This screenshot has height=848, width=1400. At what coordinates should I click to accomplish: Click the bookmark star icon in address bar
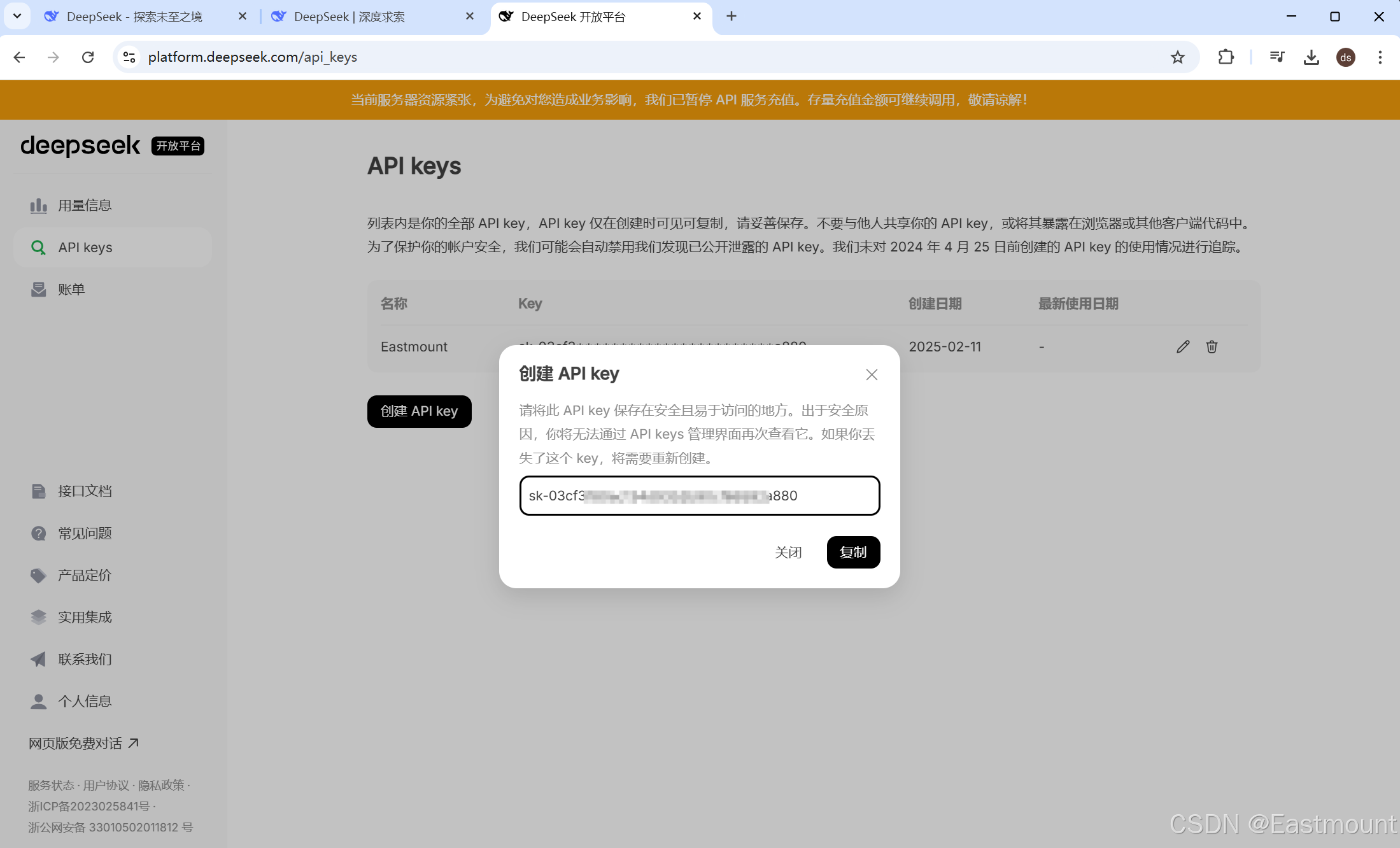pos(1177,57)
